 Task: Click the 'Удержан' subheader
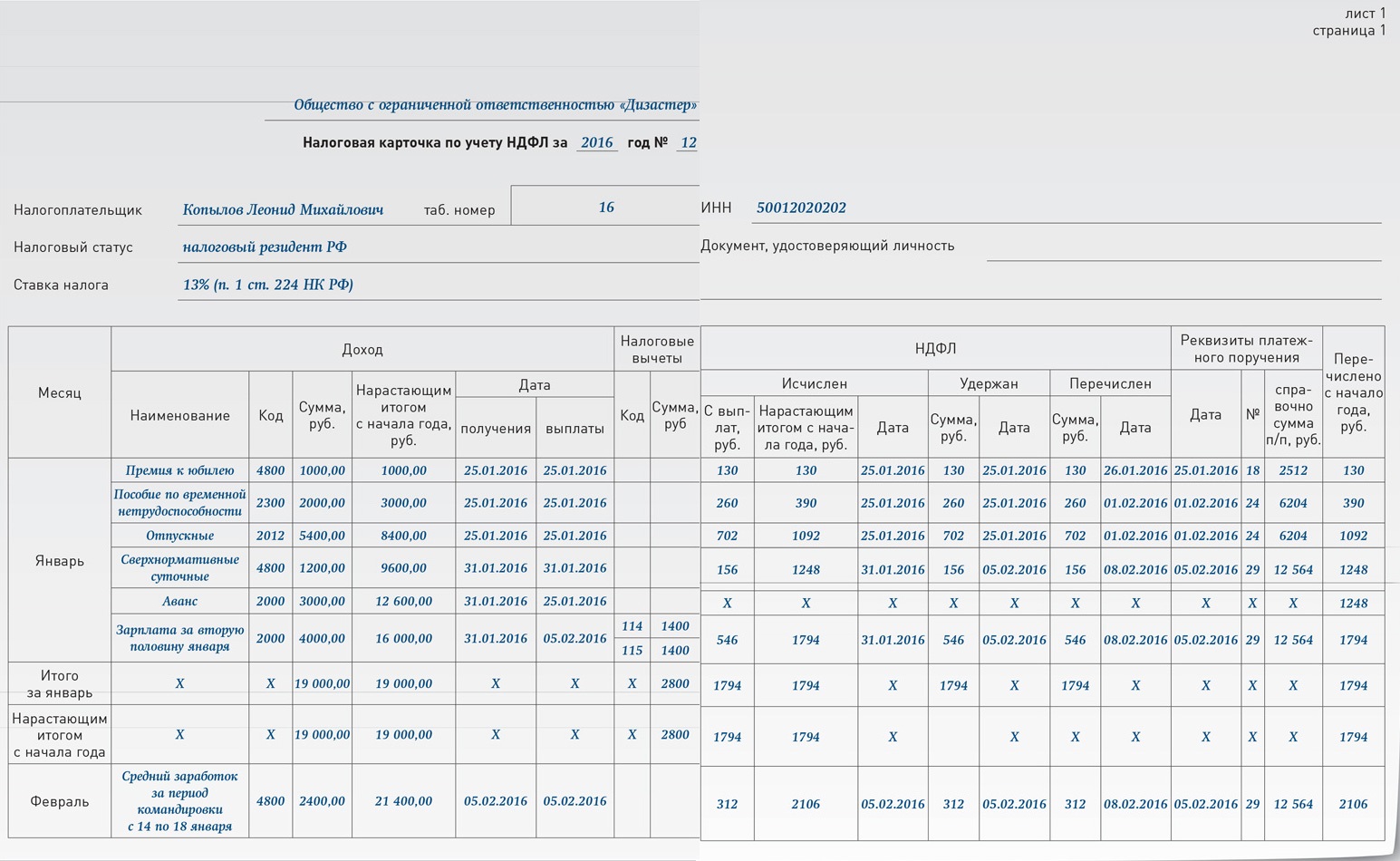(x=989, y=383)
